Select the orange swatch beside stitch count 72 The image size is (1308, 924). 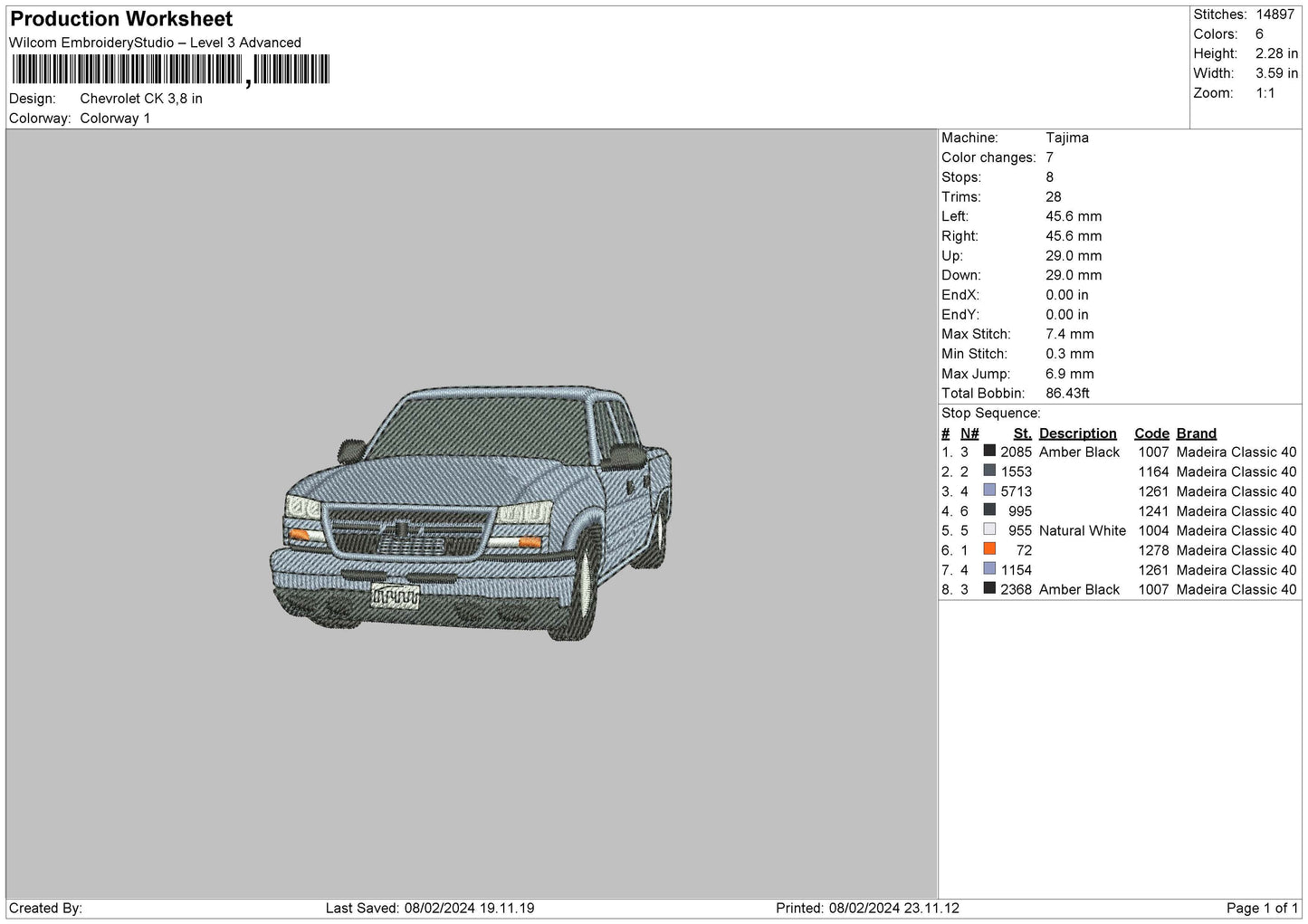[x=989, y=549]
